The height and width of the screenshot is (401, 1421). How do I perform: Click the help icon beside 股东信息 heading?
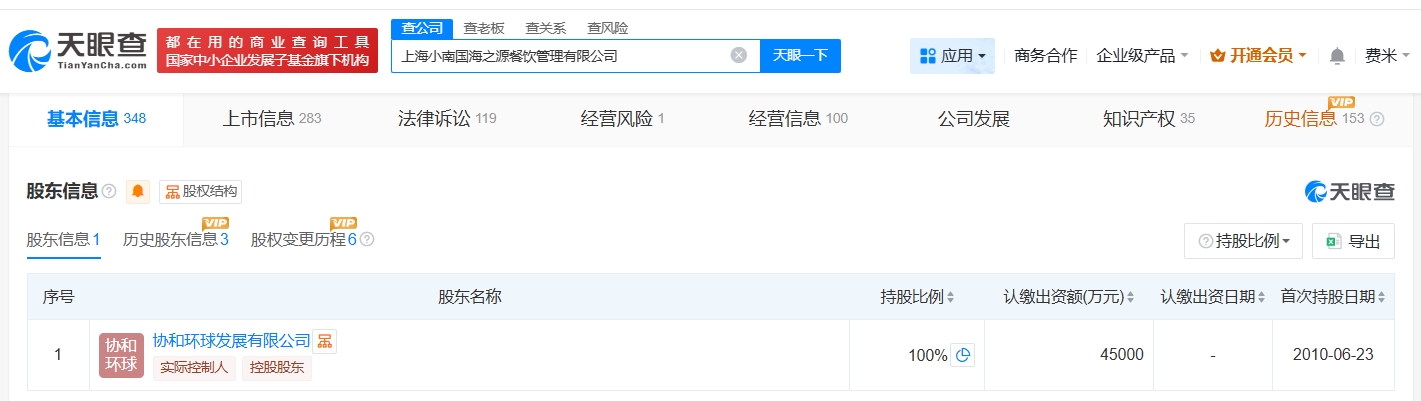click(x=109, y=192)
